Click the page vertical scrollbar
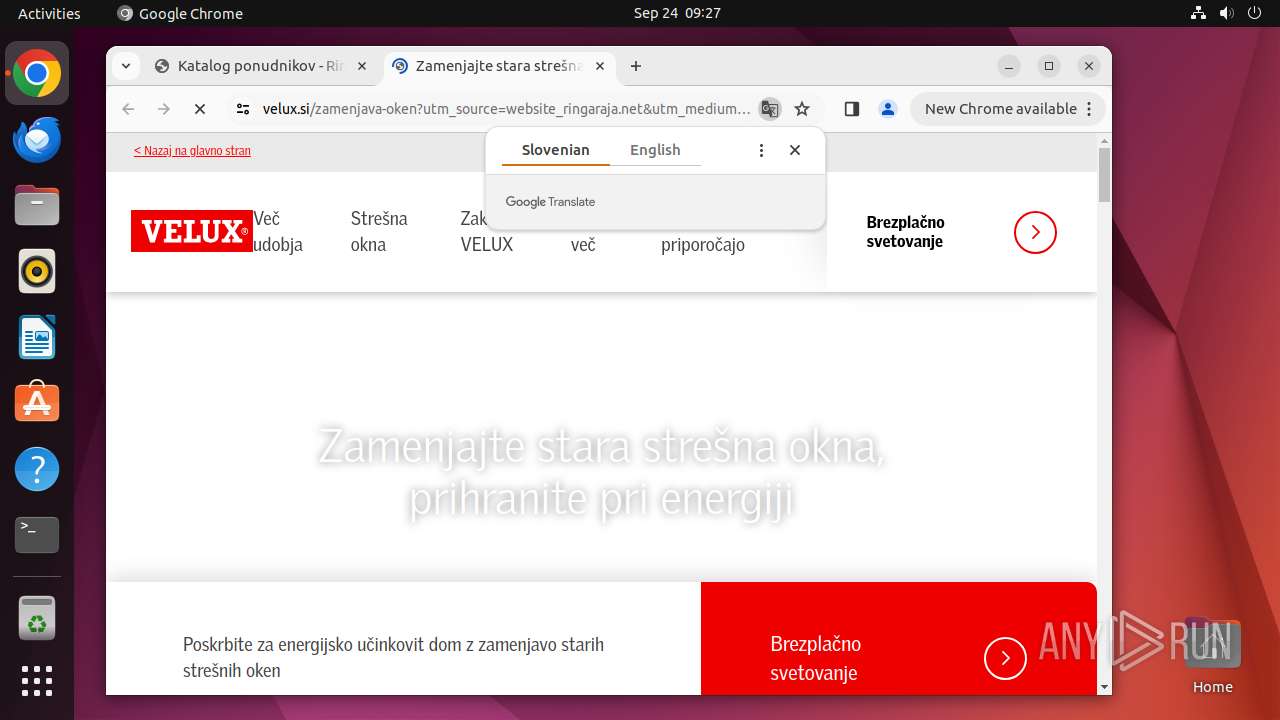The image size is (1280, 720). pyautogui.click(x=1104, y=175)
